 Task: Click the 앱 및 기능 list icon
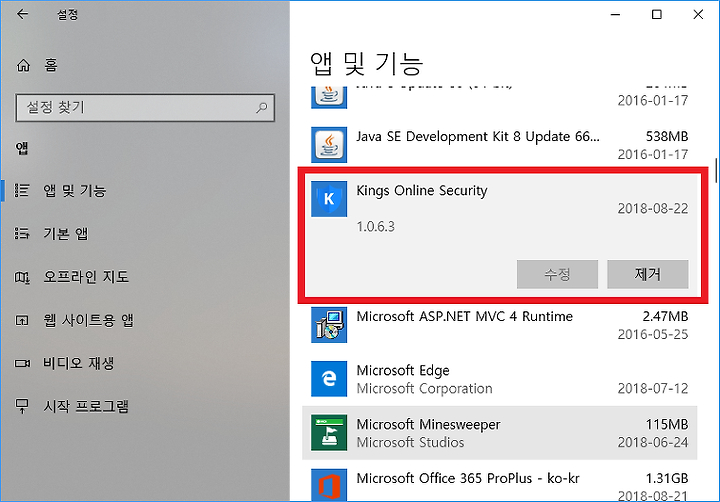(22, 190)
